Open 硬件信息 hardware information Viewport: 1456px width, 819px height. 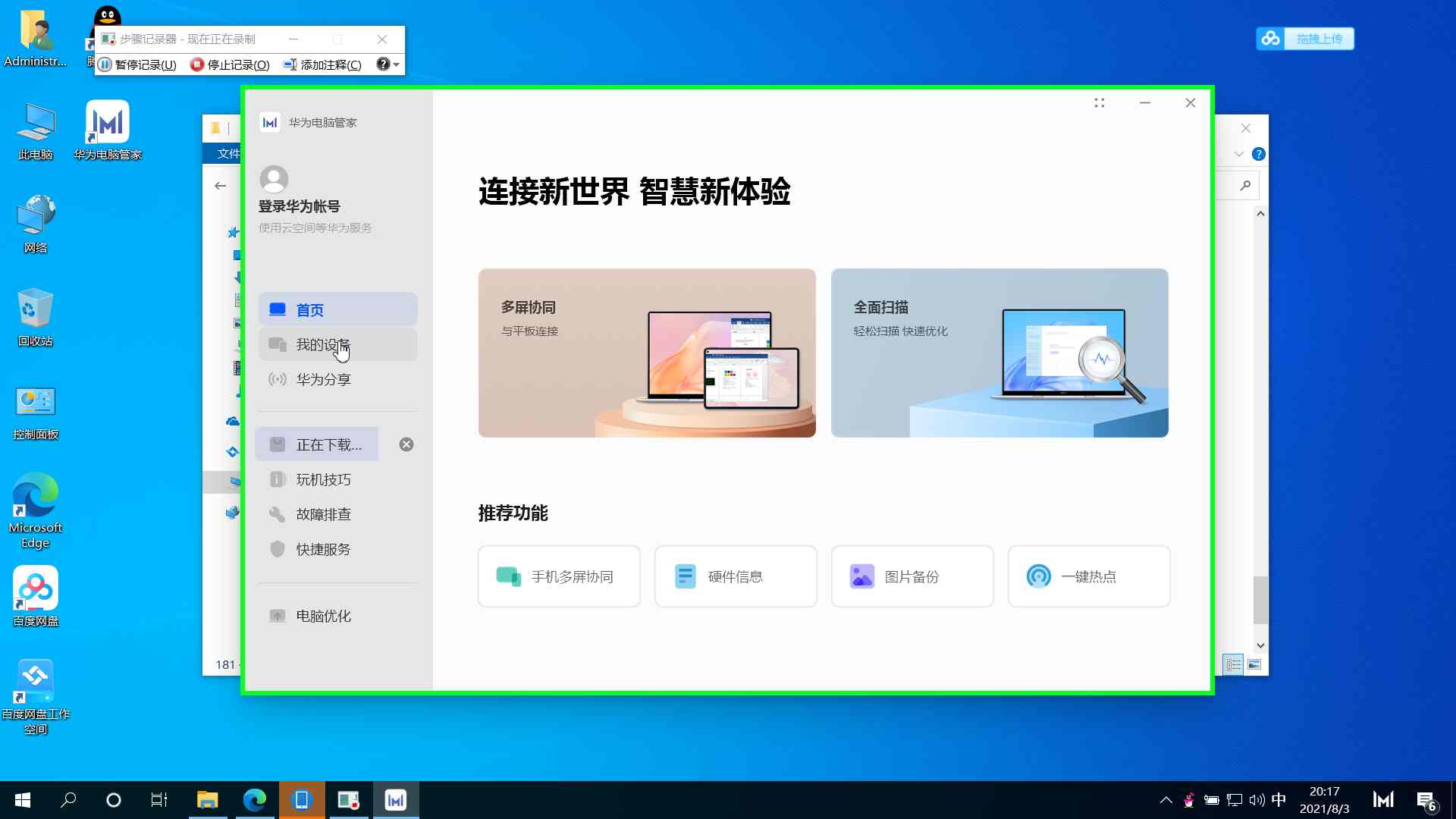point(735,576)
